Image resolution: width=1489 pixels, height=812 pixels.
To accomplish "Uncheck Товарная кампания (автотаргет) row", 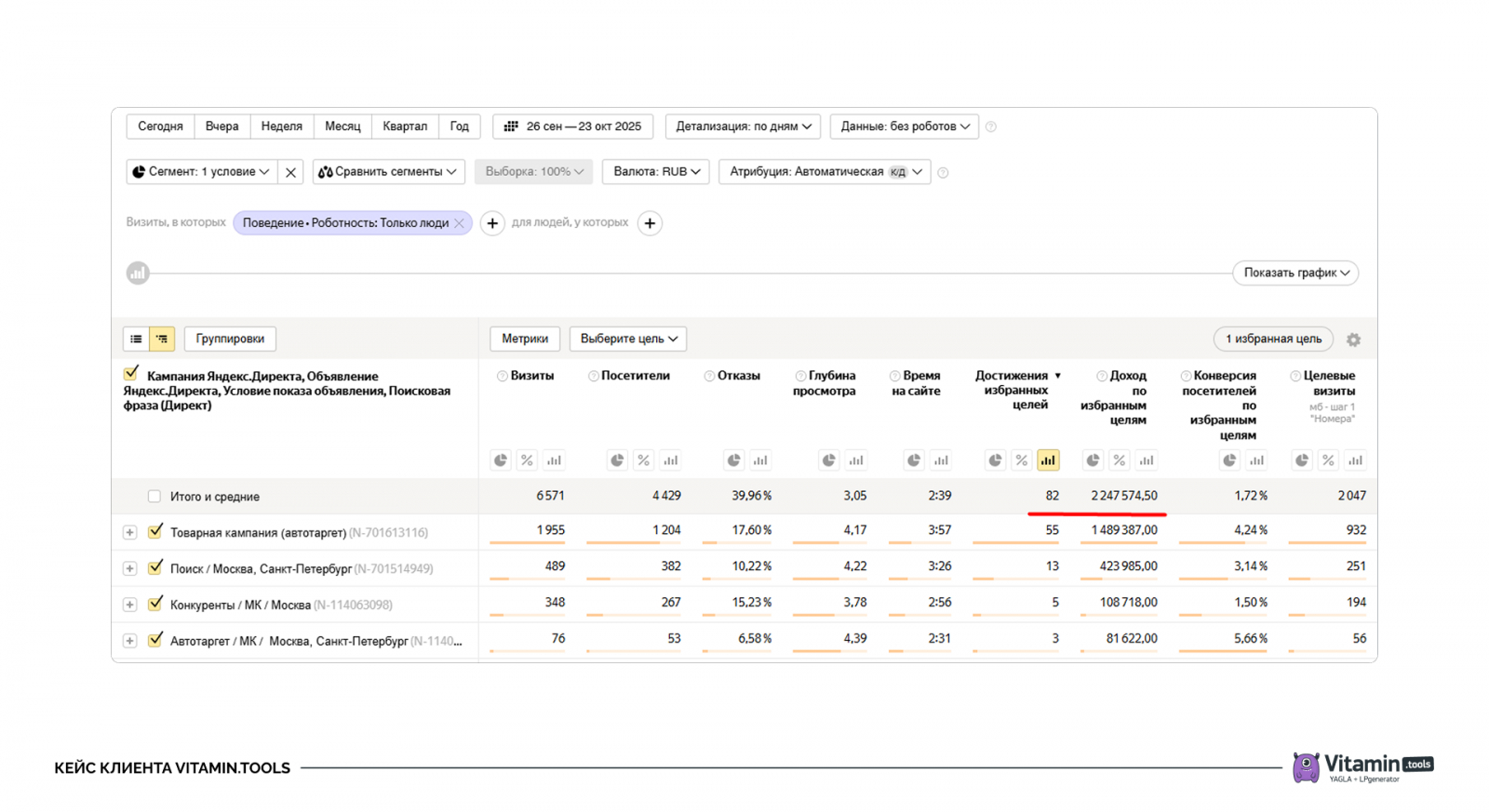I will 155,532.
